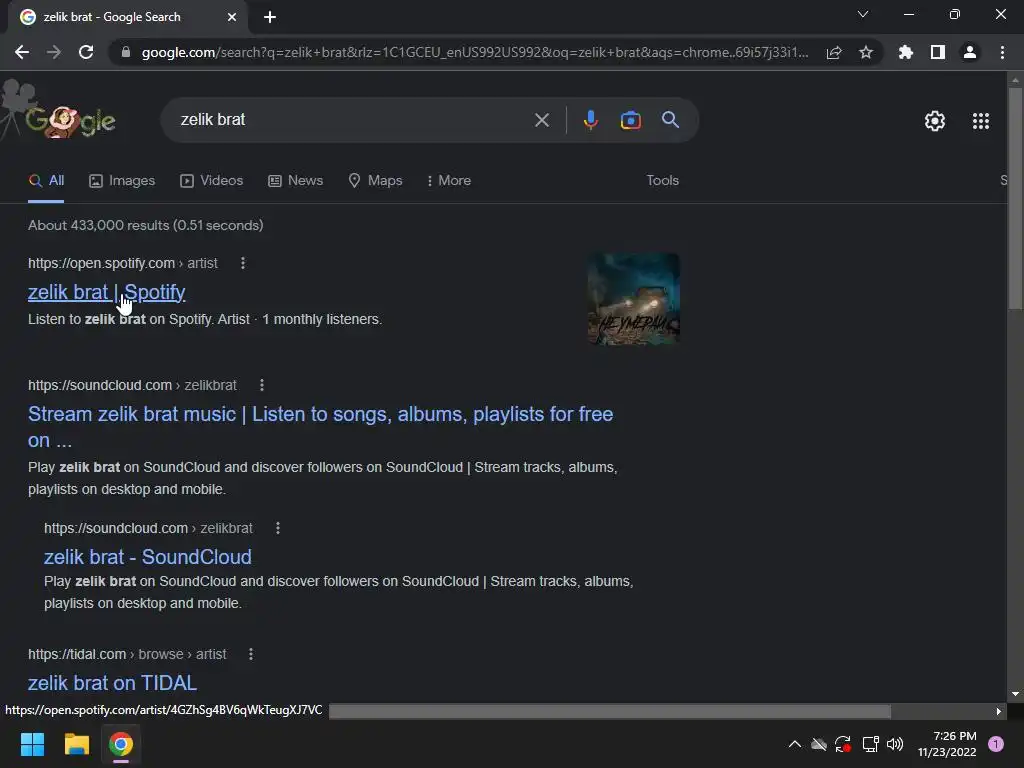This screenshot has height=768, width=1024.
Task: Open the clock and date 7:26 PM
Action: point(947,744)
